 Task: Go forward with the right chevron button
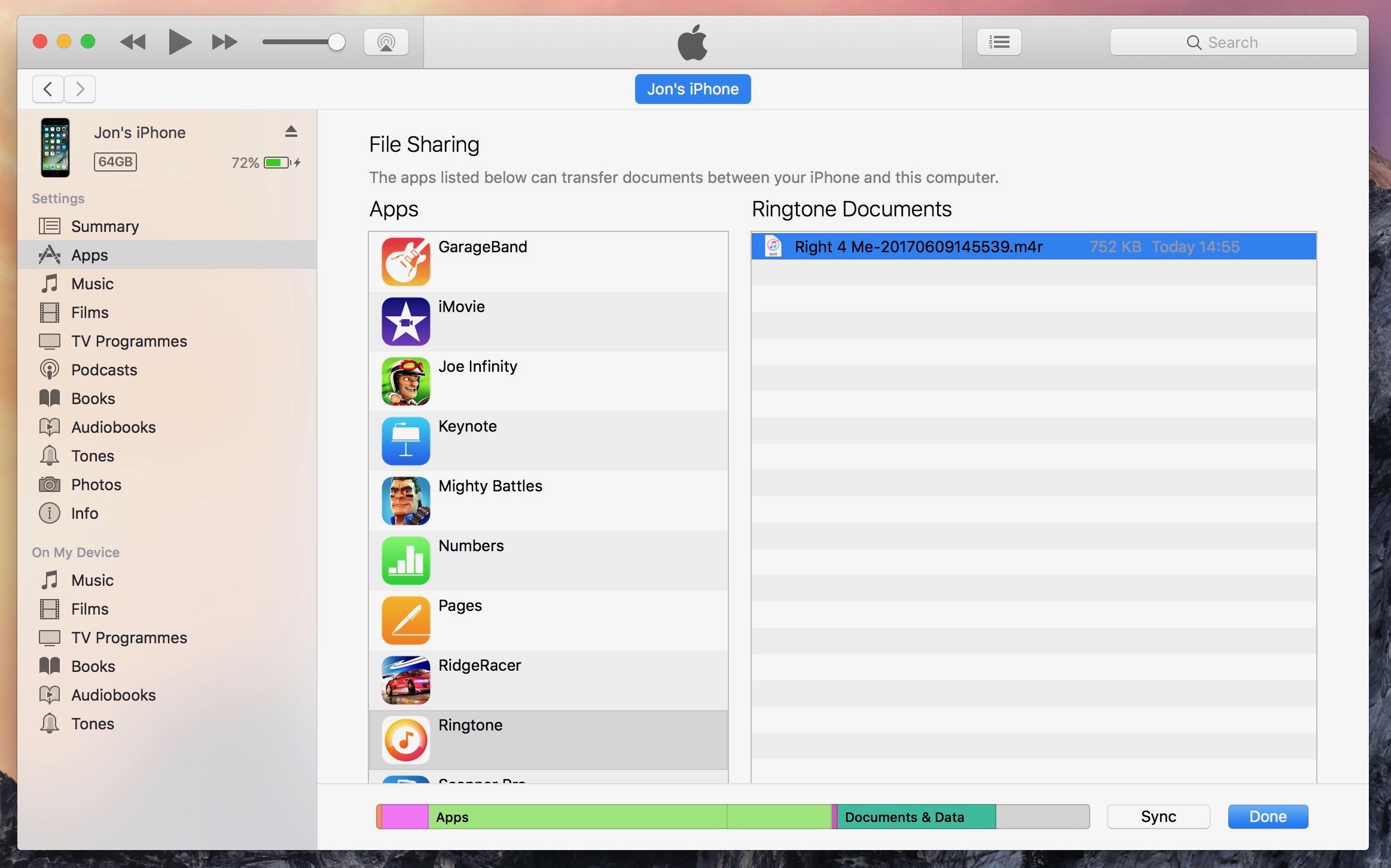coord(80,89)
